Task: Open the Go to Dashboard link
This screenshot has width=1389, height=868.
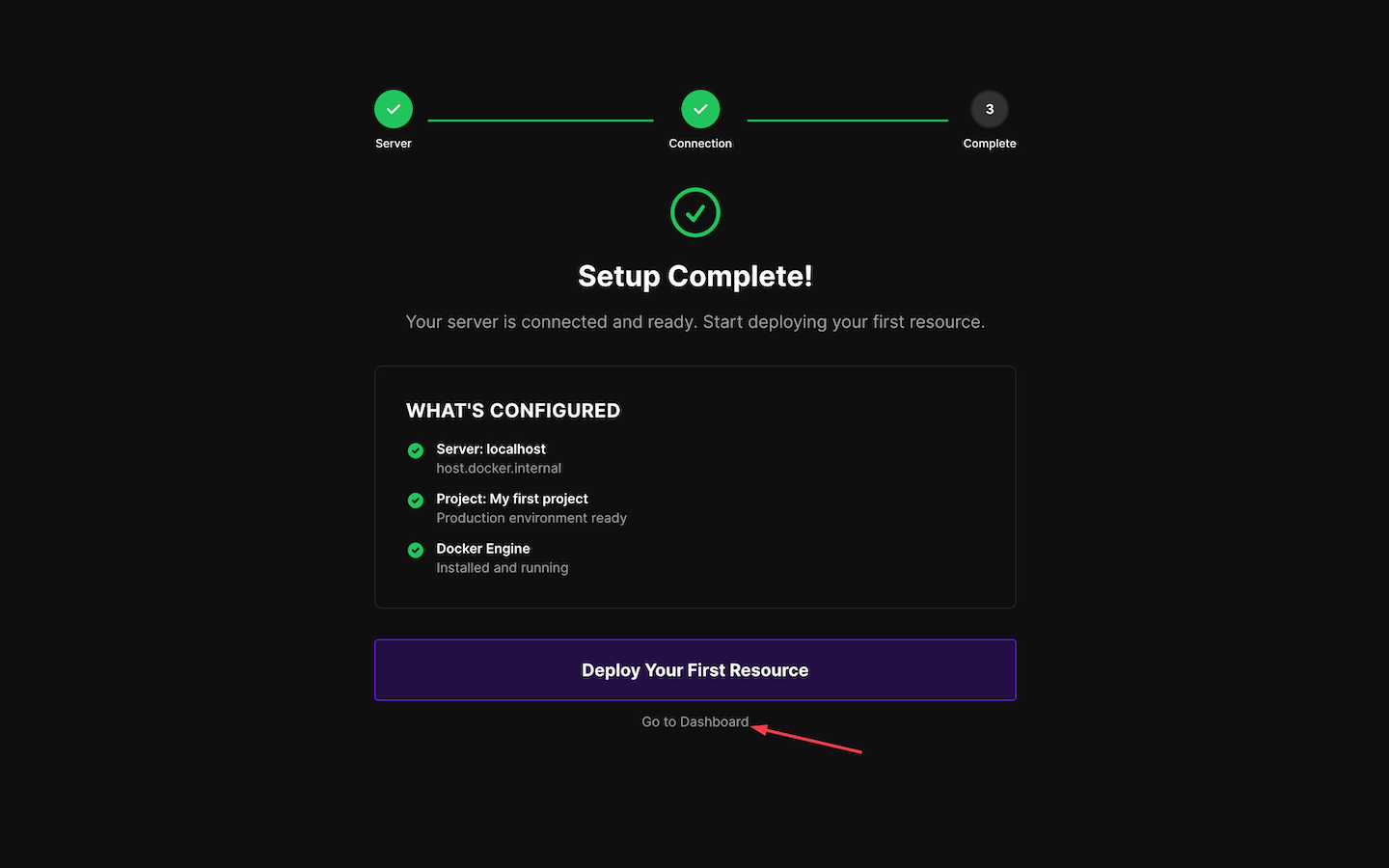Action: pyautogui.click(x=694, y=721)
